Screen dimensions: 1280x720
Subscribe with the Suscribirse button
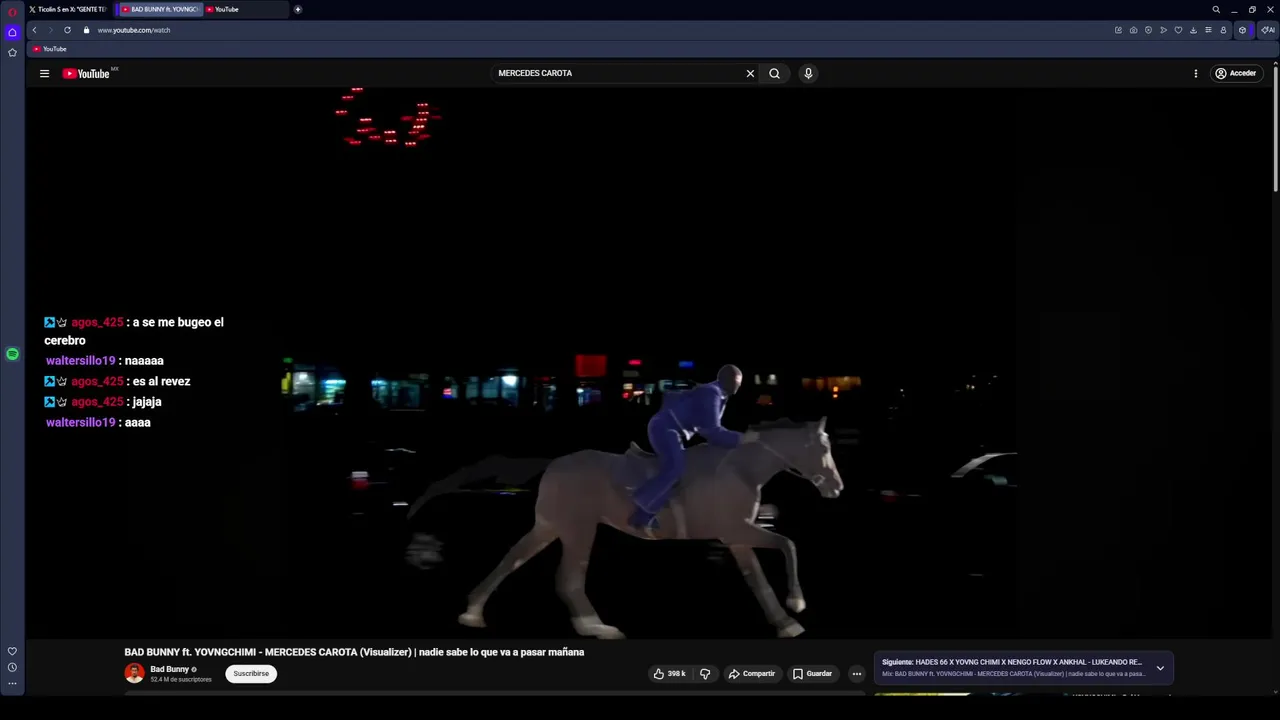coord(251,674)
